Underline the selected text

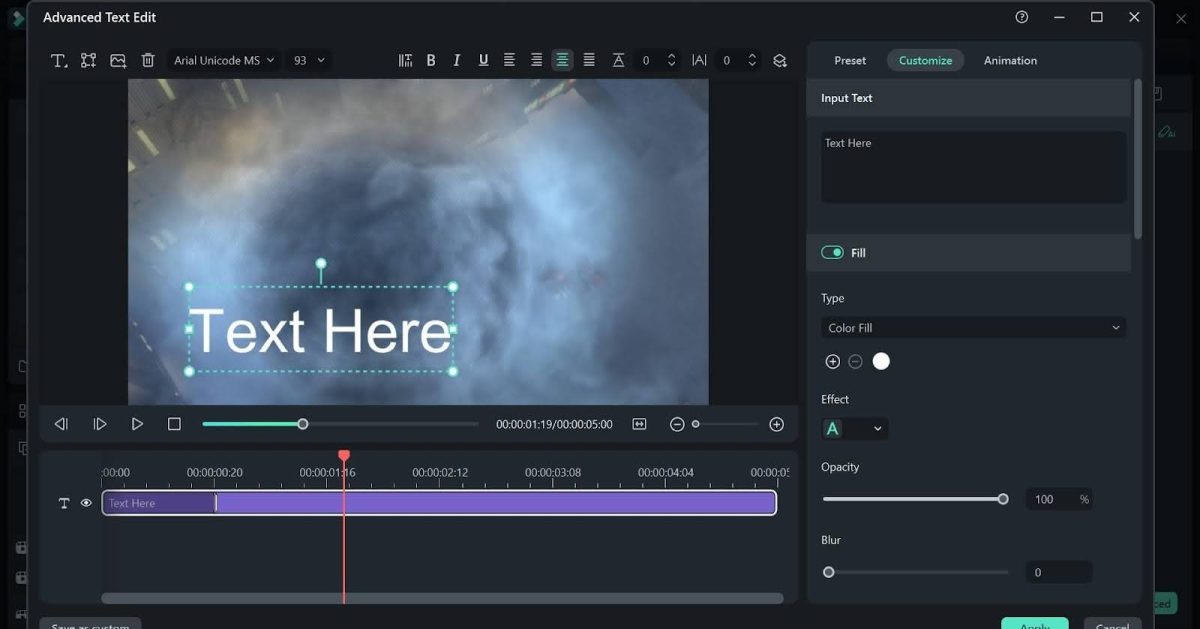[483, 60]
